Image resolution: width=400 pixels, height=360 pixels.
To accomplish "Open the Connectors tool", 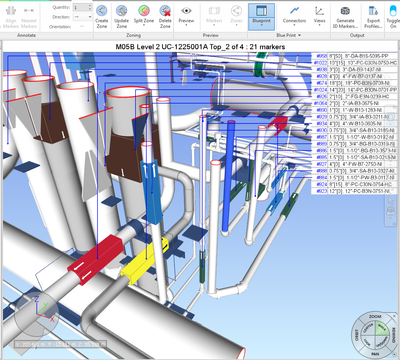I will tap(294, 15).
